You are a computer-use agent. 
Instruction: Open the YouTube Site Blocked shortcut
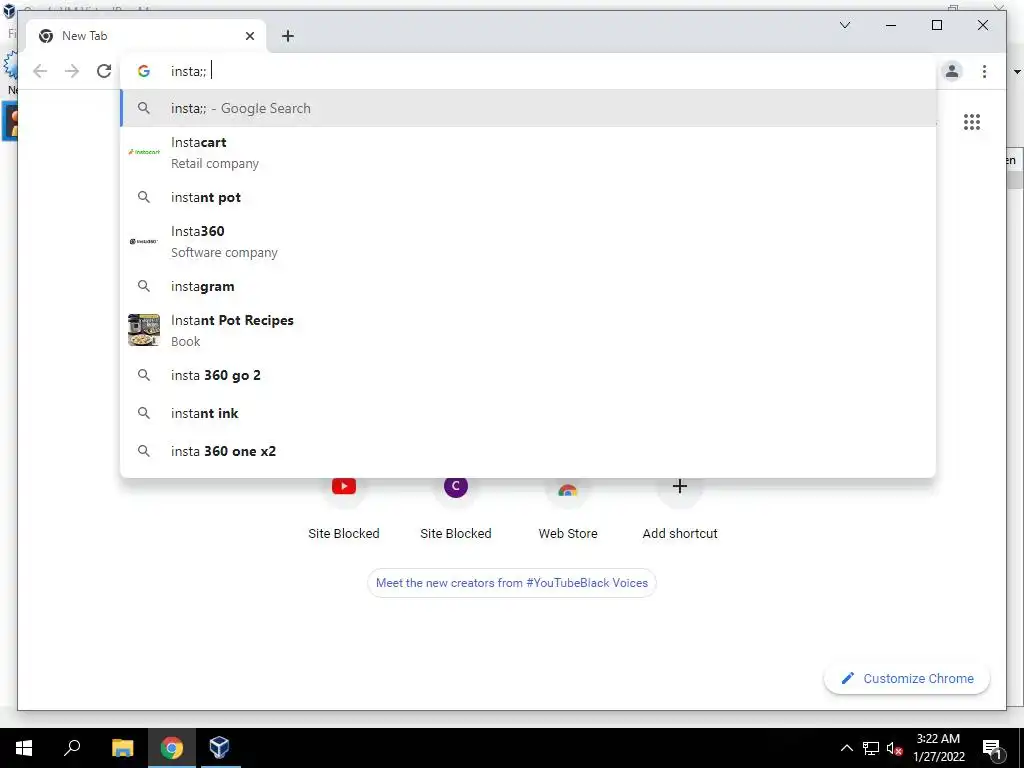344,506
